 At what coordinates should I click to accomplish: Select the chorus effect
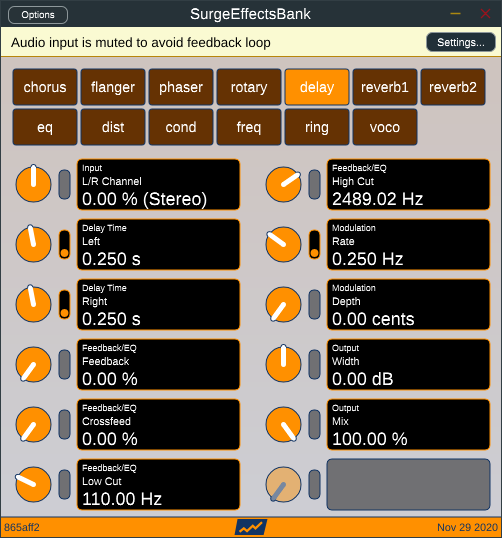(x=45, y=87)
